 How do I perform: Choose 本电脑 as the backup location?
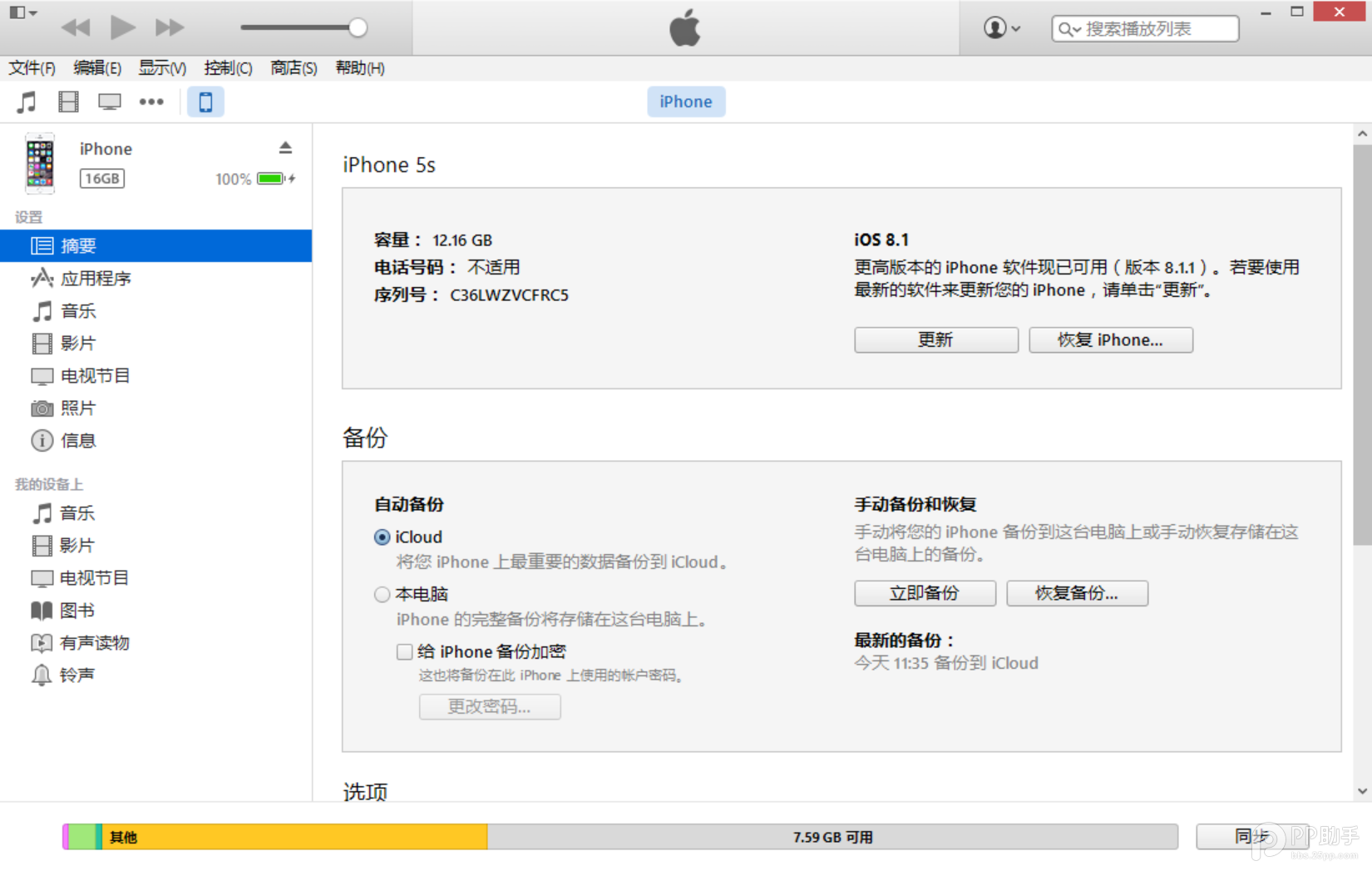coord(382,594)
